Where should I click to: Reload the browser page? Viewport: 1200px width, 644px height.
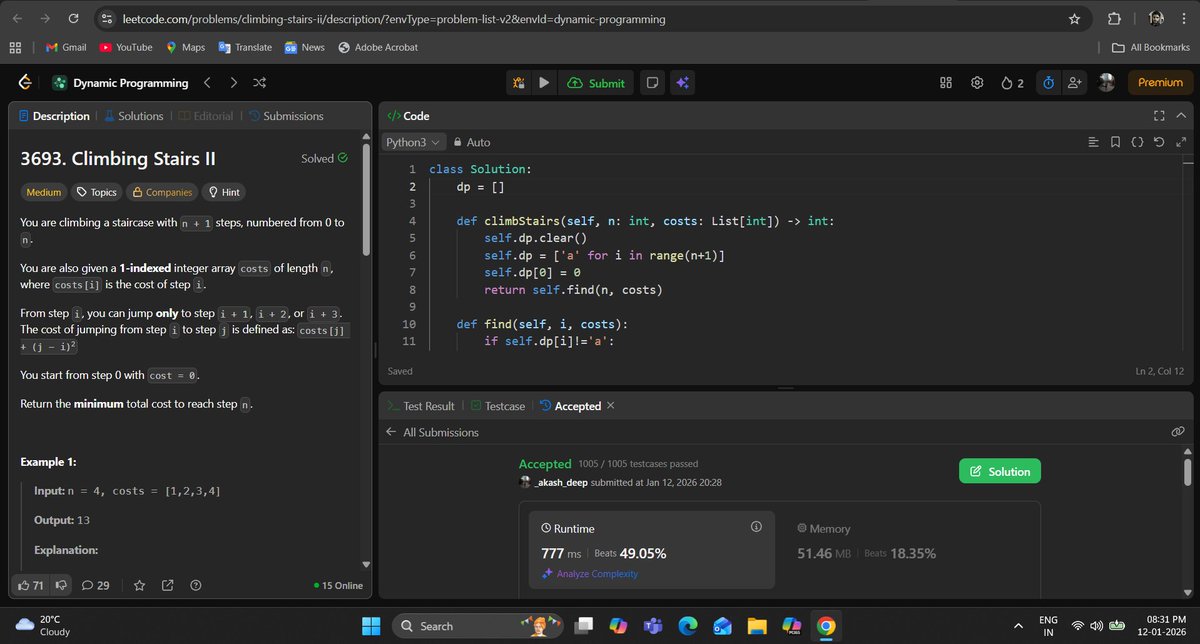[74, 19]
